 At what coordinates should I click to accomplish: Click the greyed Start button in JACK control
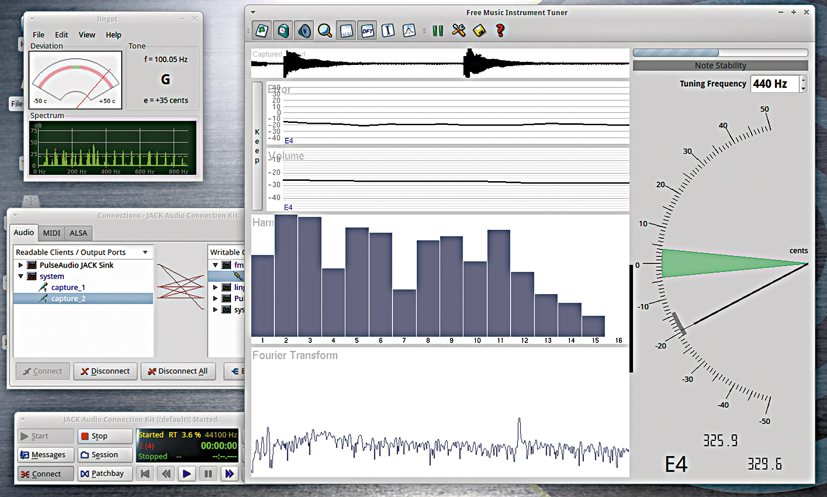click(45, 436)
